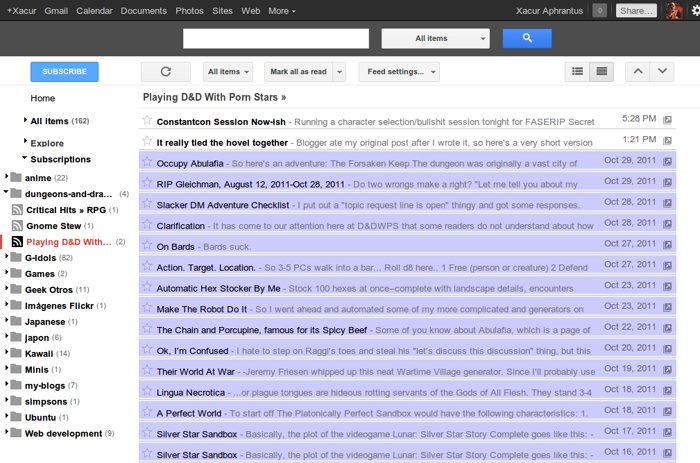Open the notifications counter box
Viewport: 700px width, 463px height.
(600, 11)
